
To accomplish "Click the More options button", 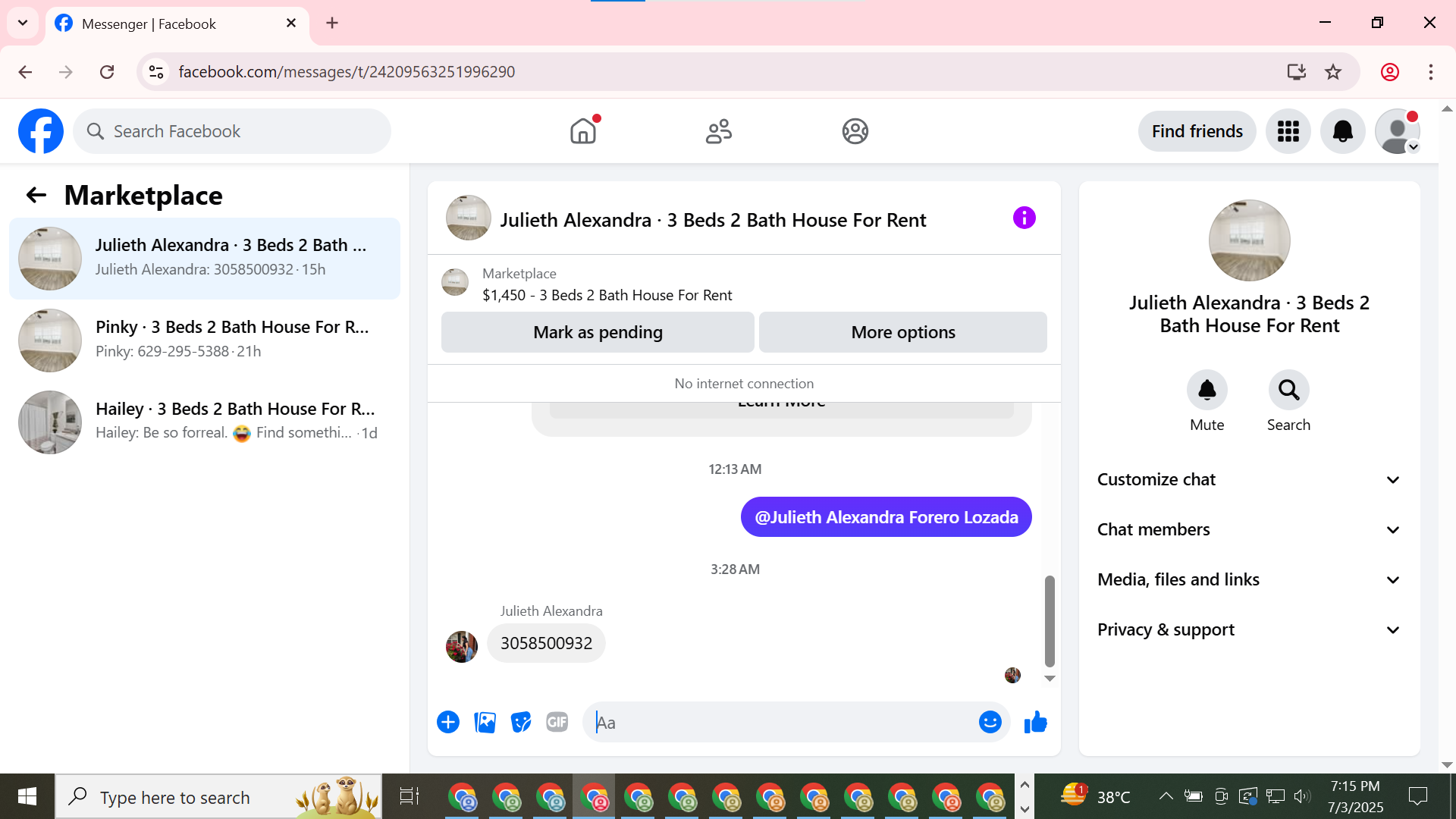I will (x=902, y=332).
